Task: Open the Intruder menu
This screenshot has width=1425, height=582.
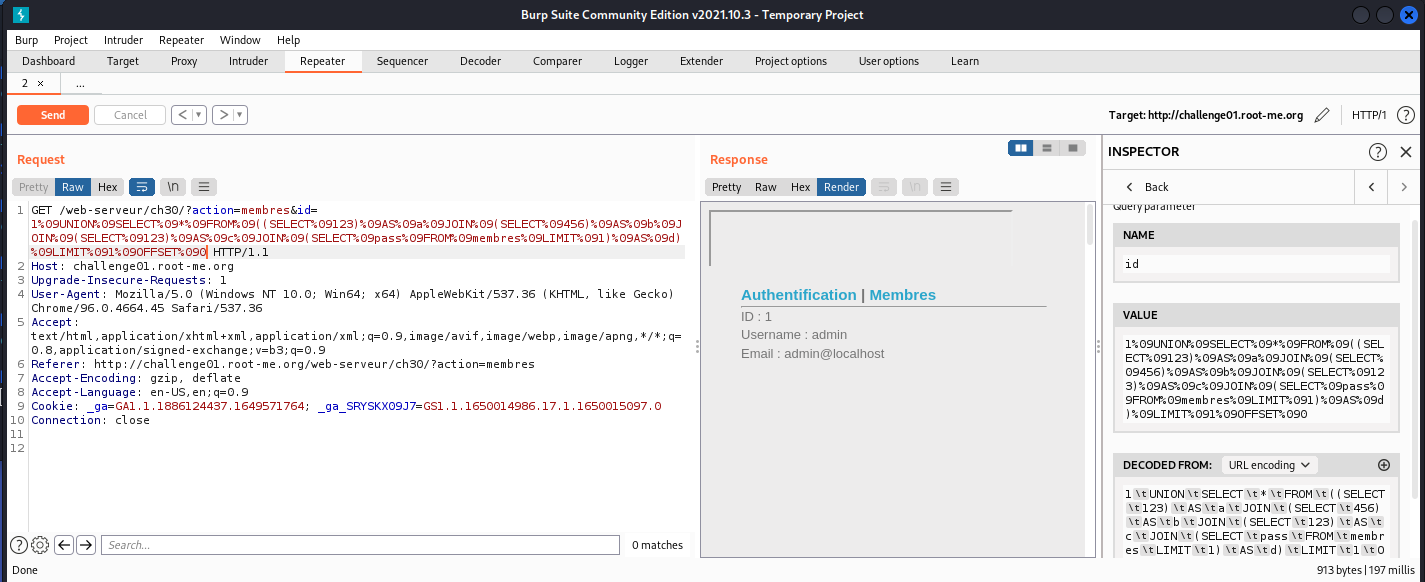Action: [123, 40]
